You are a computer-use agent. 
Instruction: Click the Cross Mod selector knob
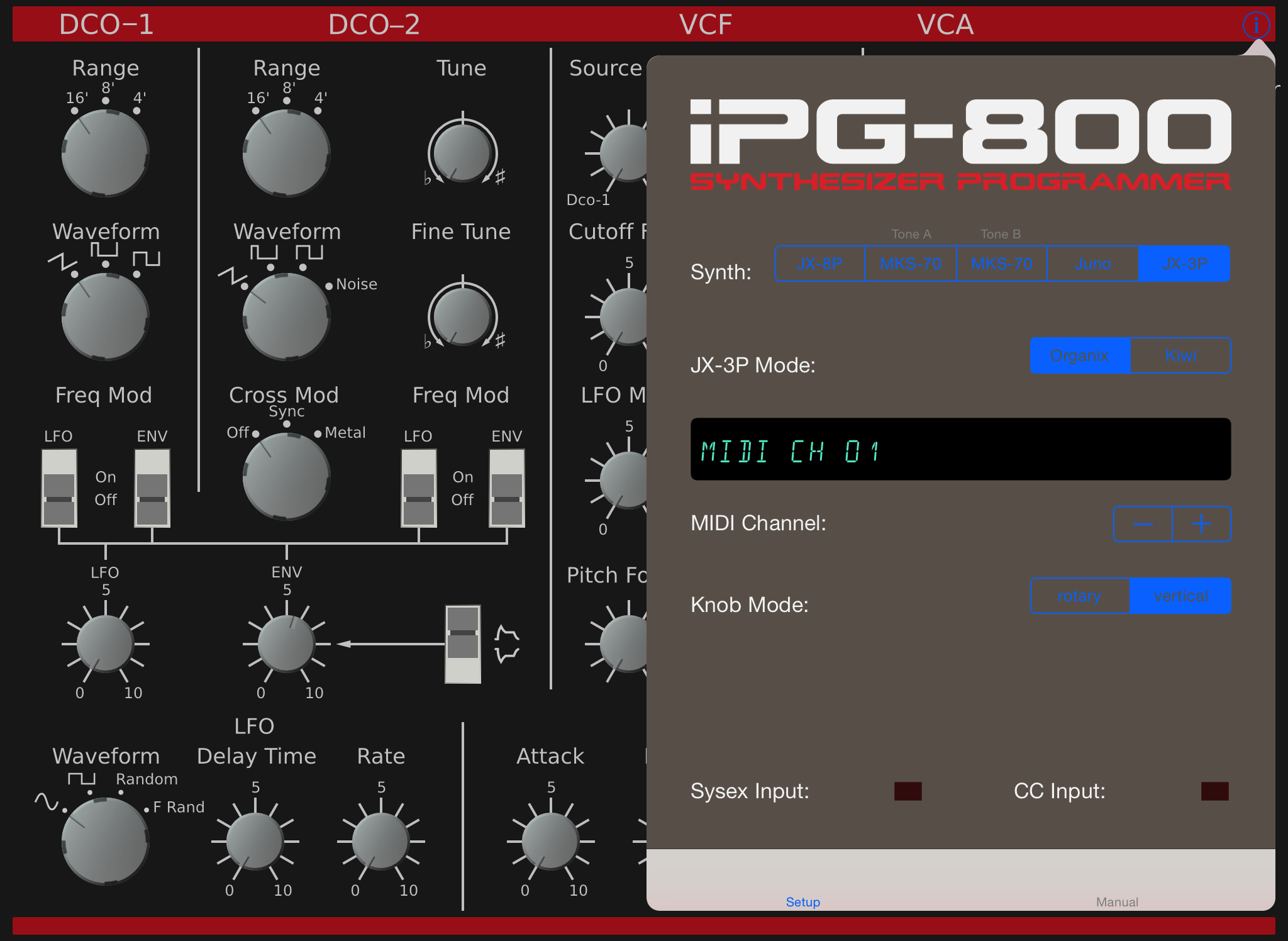tap(286, 476)
